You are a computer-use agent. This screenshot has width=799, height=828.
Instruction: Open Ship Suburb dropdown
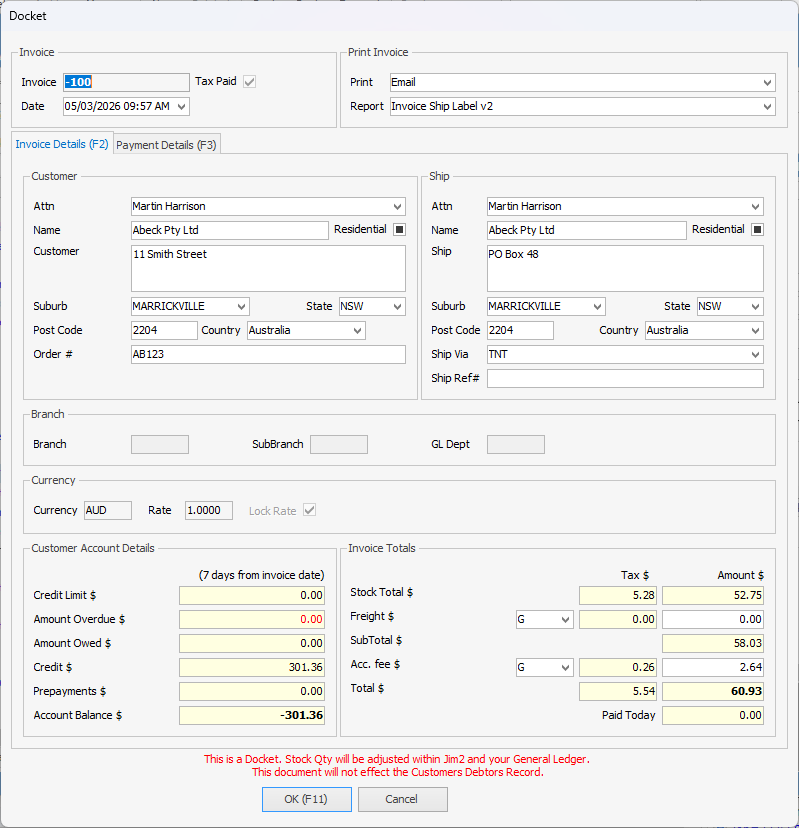(x=597, y=306)
